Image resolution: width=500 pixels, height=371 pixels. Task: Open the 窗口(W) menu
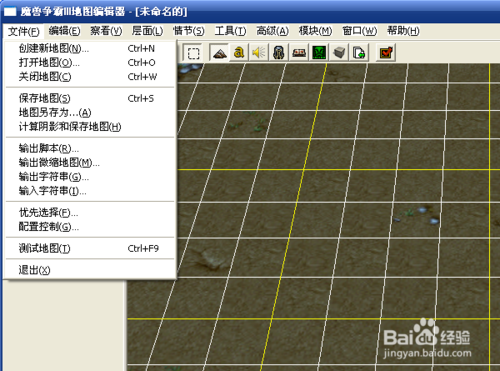[x=359, y=31]
